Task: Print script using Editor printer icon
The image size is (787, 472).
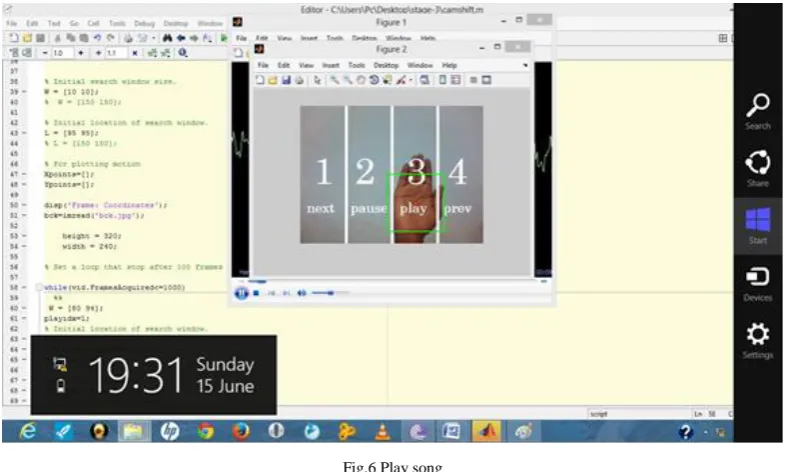Action: coord(128,38)
